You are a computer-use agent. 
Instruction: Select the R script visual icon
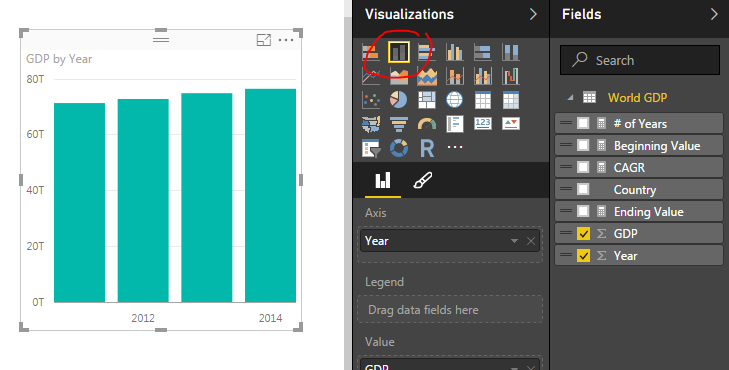(427, 148)
